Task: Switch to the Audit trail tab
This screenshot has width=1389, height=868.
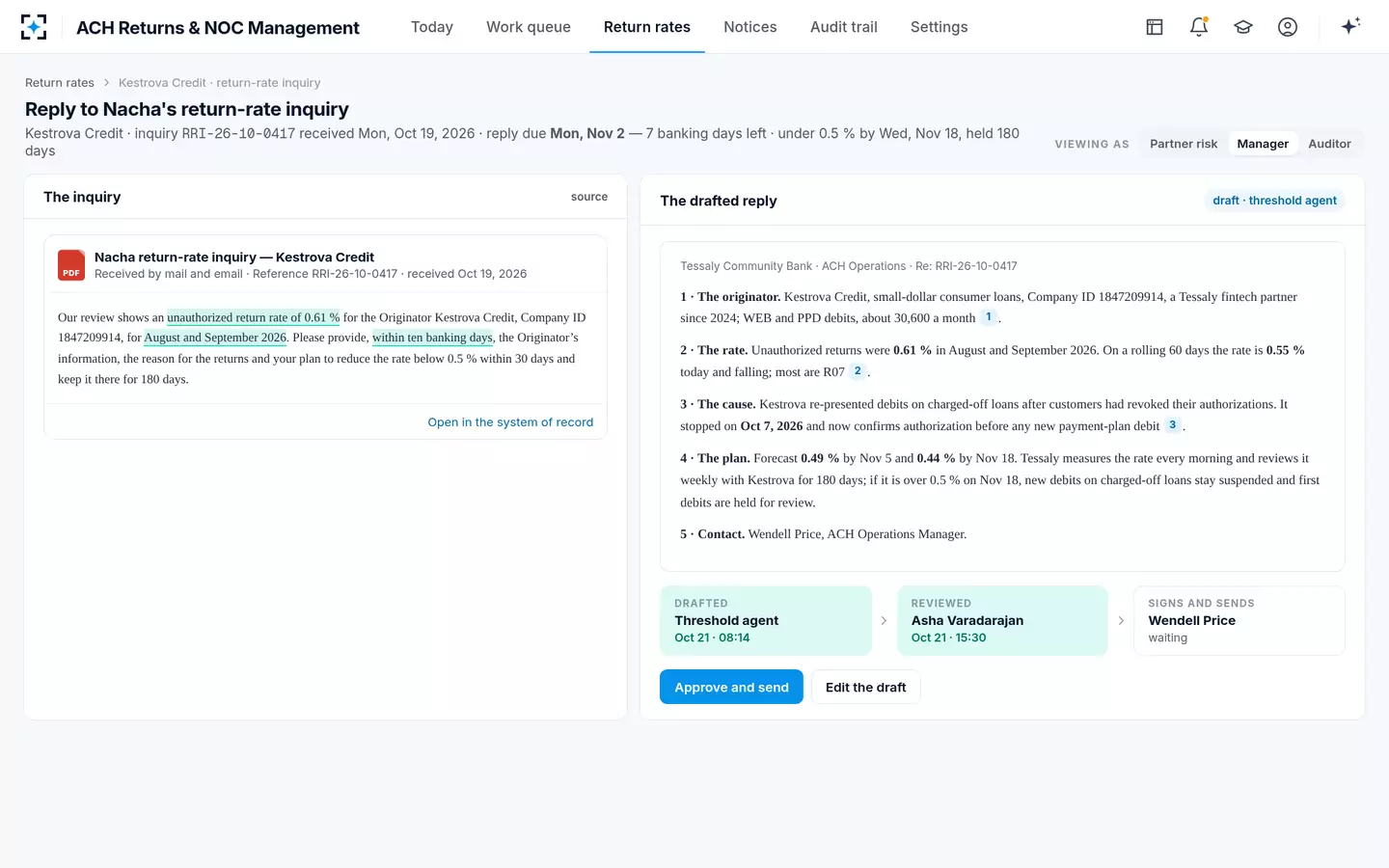Action: pos(844,27)
